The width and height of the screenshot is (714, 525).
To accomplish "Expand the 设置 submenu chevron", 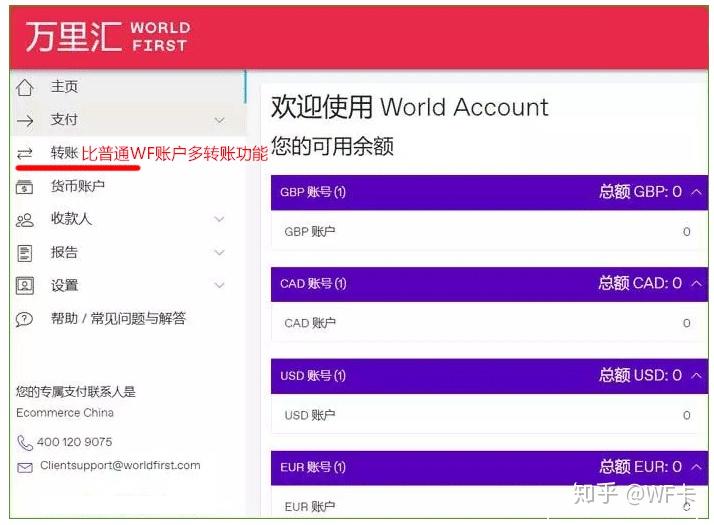I will click(219, 285).
